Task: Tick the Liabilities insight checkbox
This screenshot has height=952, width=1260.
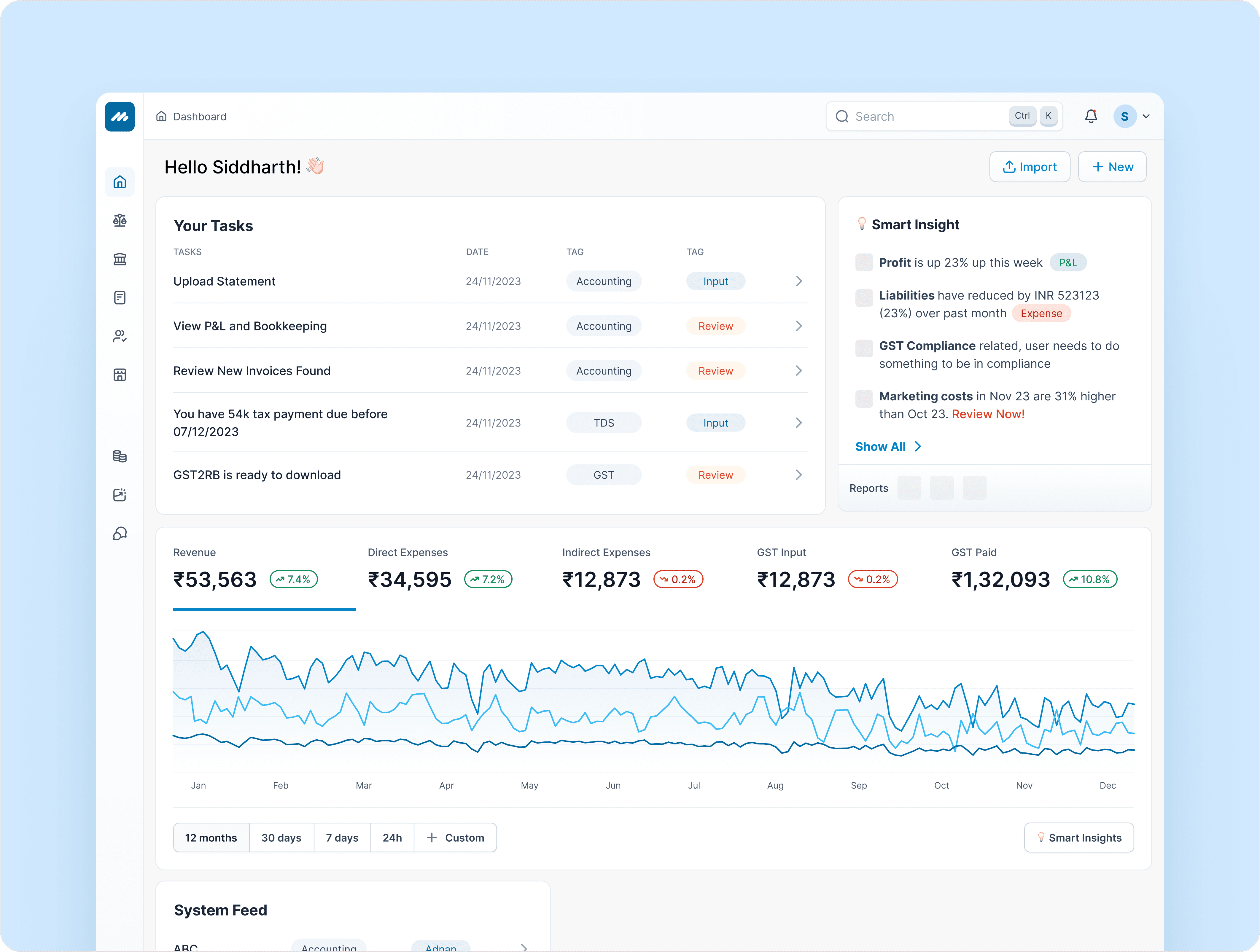Action: [x=863, y=297]
